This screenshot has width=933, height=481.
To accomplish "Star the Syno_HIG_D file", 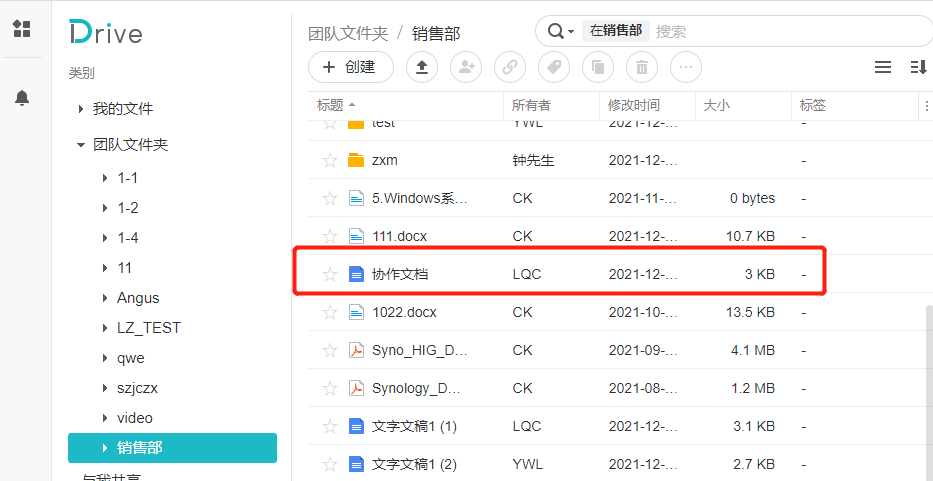I will 330,350.
